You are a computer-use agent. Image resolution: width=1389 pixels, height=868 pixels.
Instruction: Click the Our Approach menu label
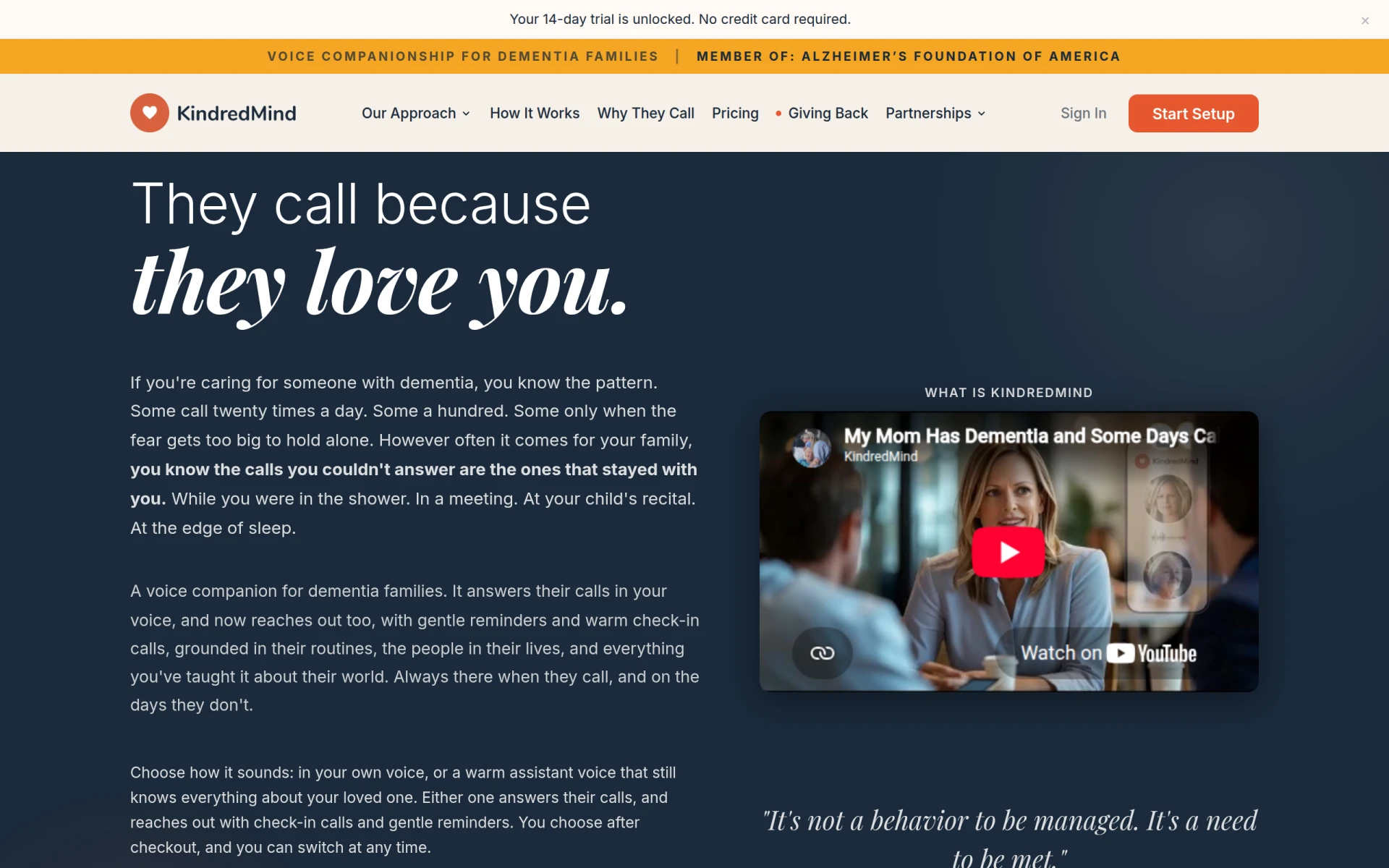tap(409, 113)
